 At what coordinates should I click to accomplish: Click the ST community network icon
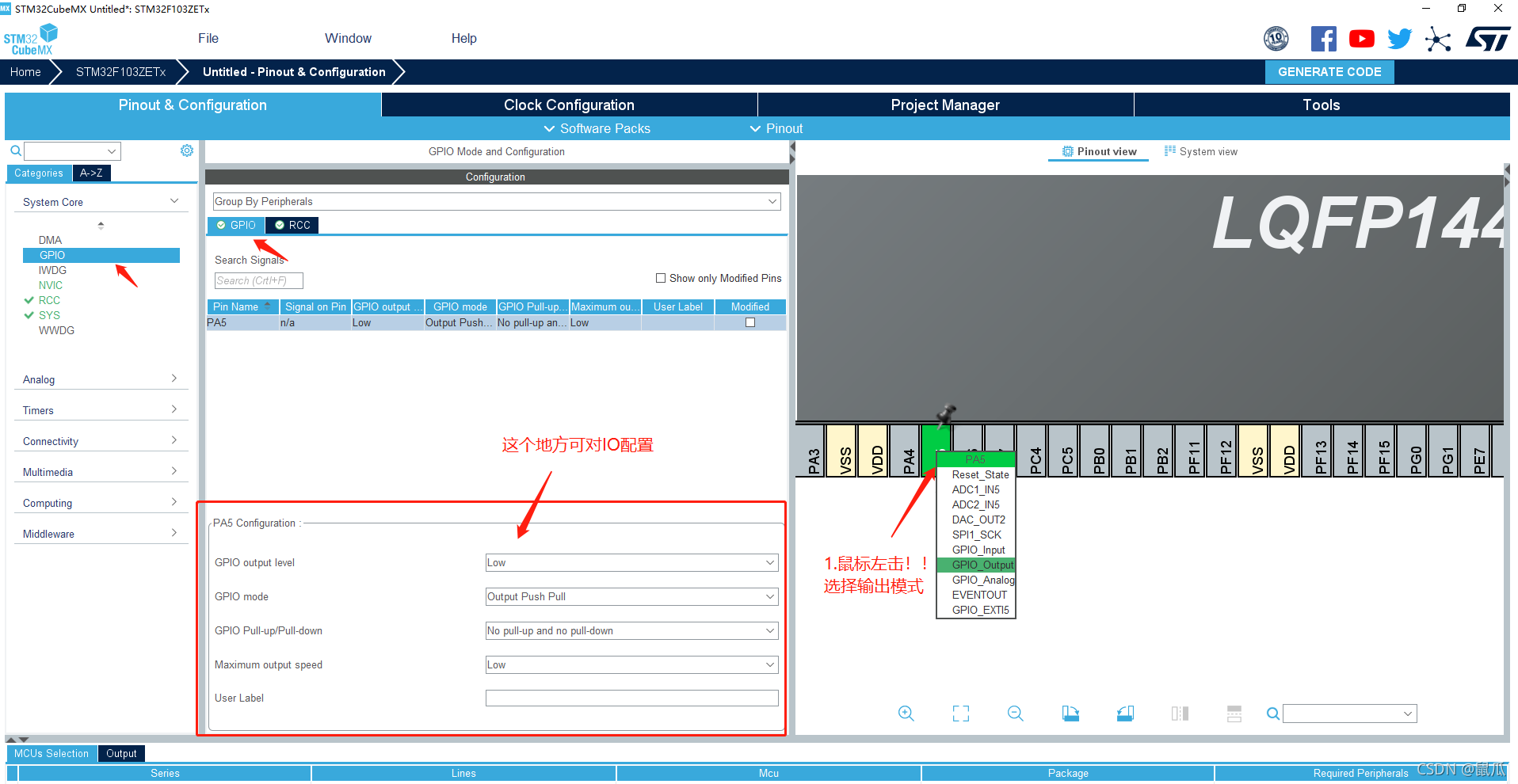click(1438, 39)
